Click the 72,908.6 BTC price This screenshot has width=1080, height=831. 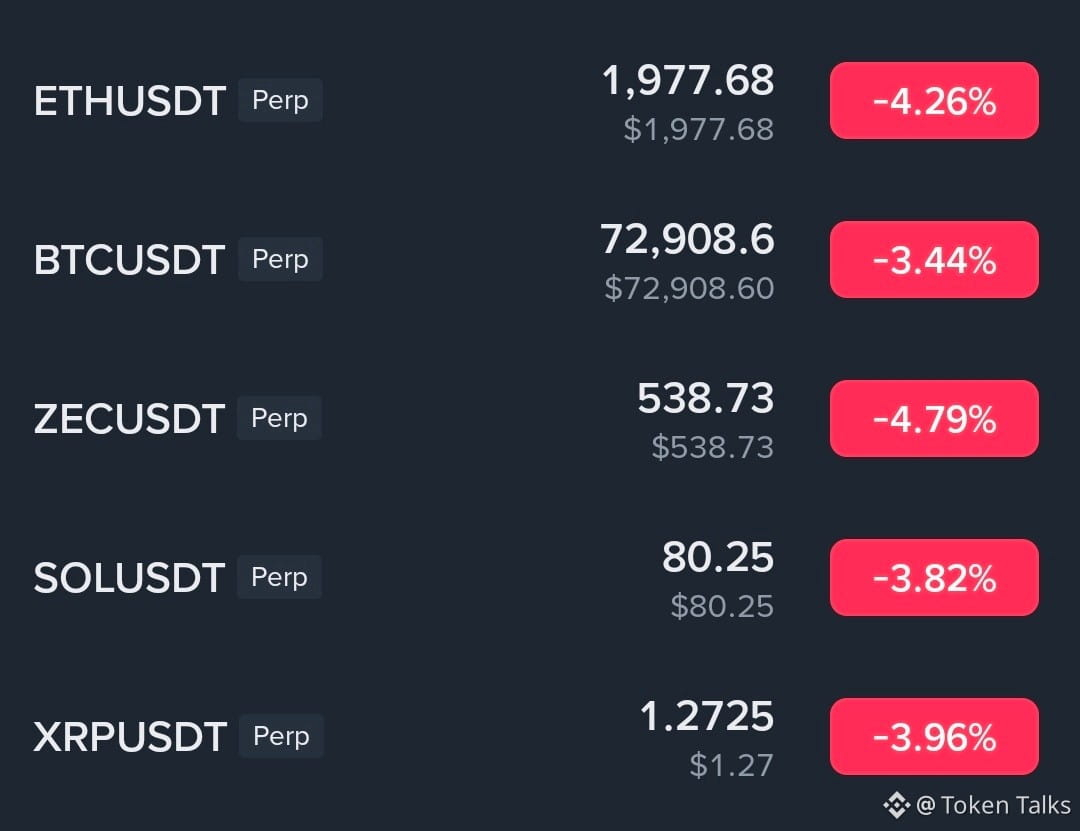pos(687,240)
